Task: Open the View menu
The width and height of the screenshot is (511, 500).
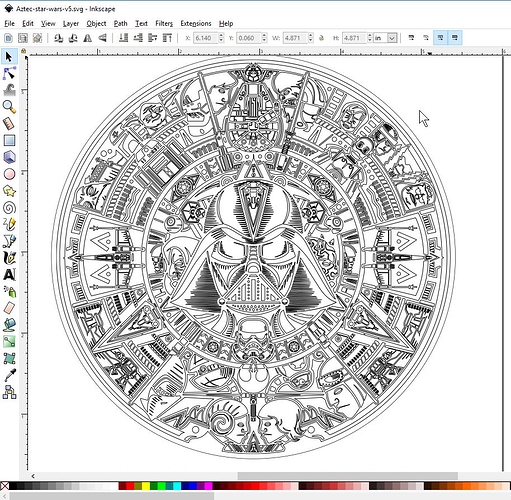Action: [48, 23]
